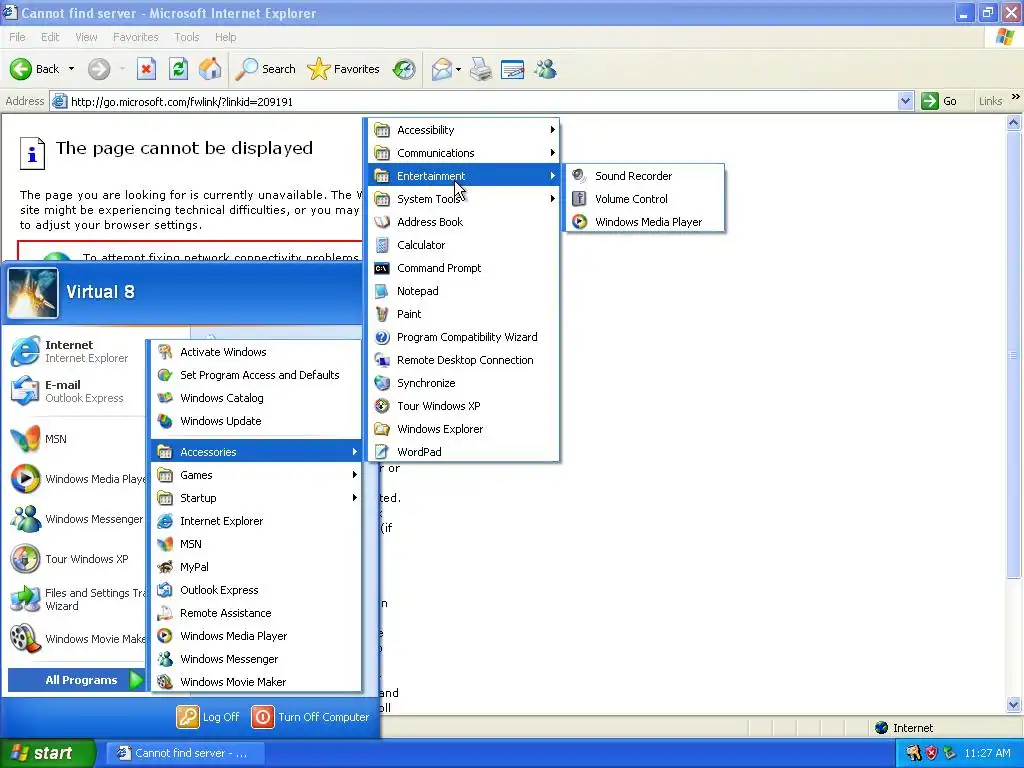1024x768 pixels.
Task: Click the Home icon in IE toolbar
Action: tap(210, 69)
